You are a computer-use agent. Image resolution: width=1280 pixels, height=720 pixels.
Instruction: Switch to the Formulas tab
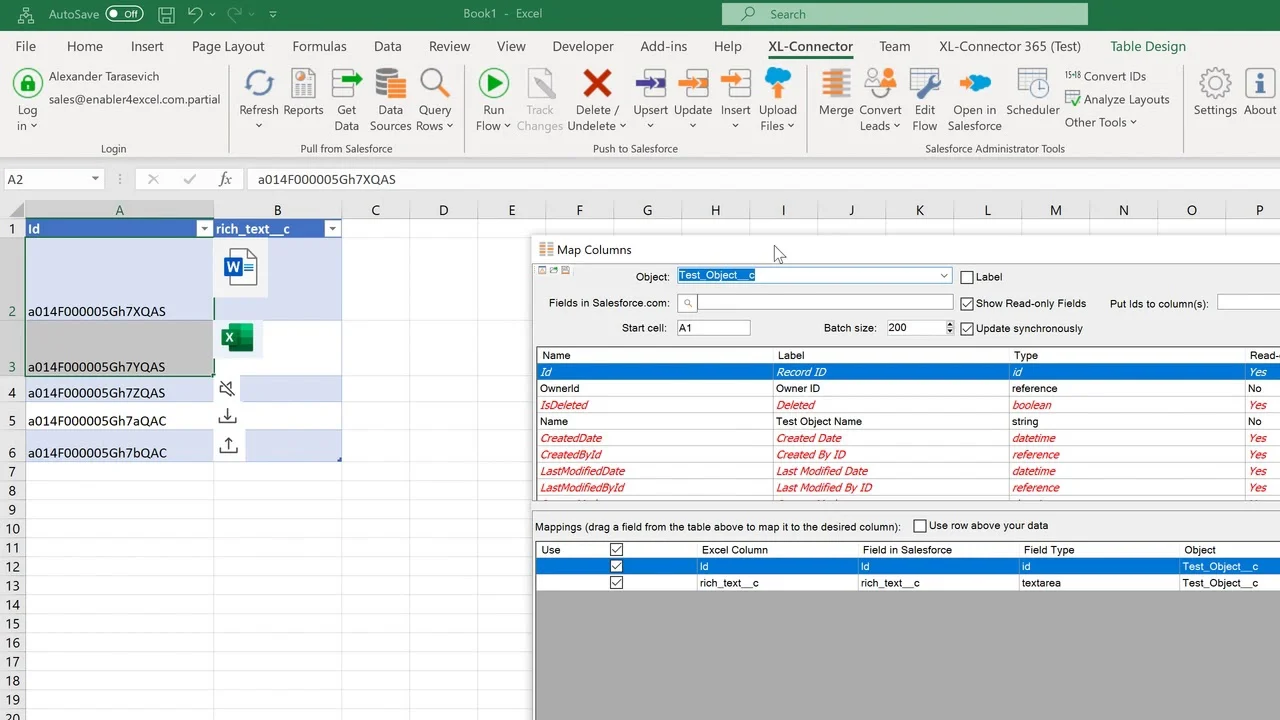point(319,46)
